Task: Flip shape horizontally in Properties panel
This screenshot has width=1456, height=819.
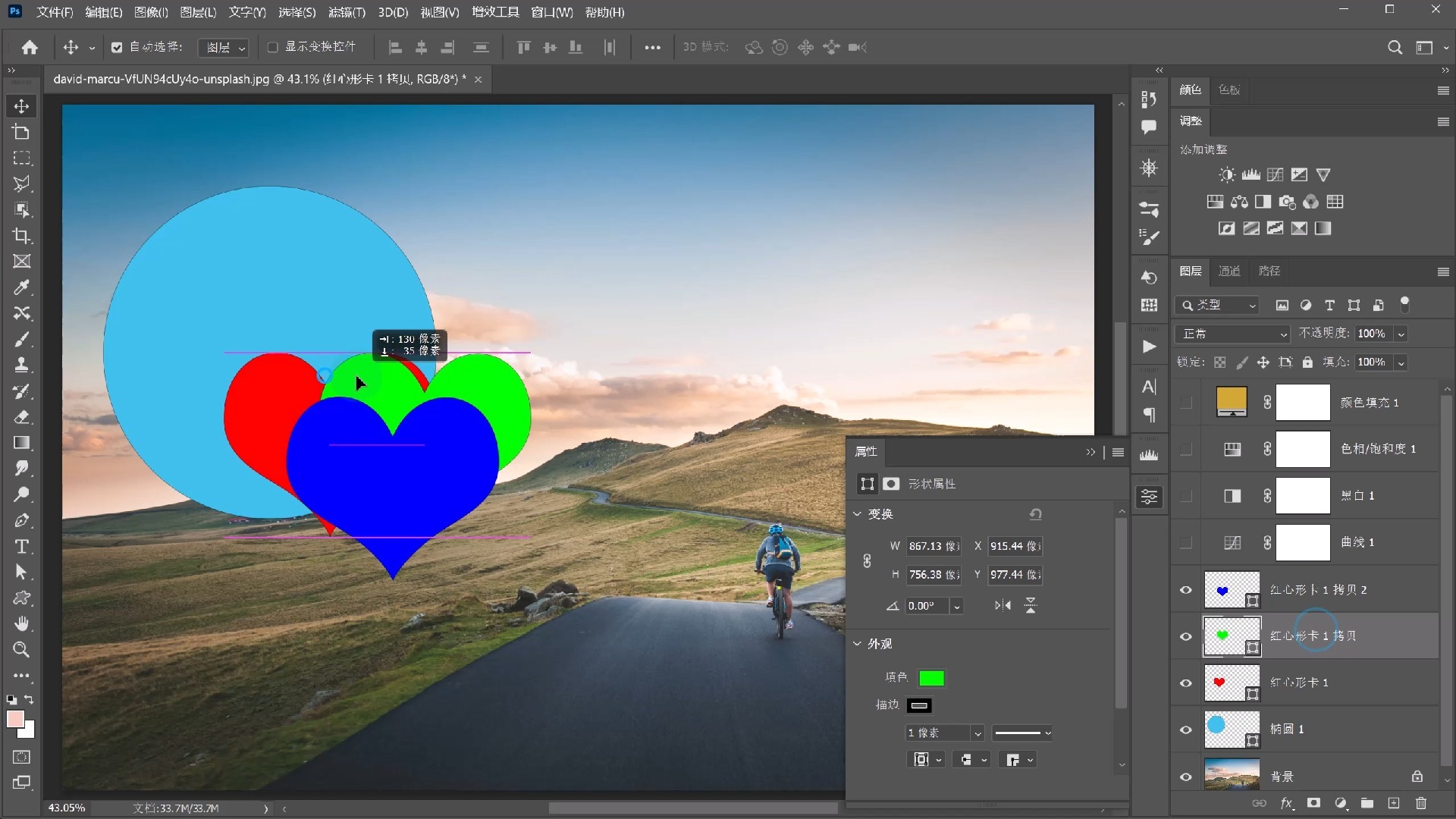Action: pos(1003,605)
